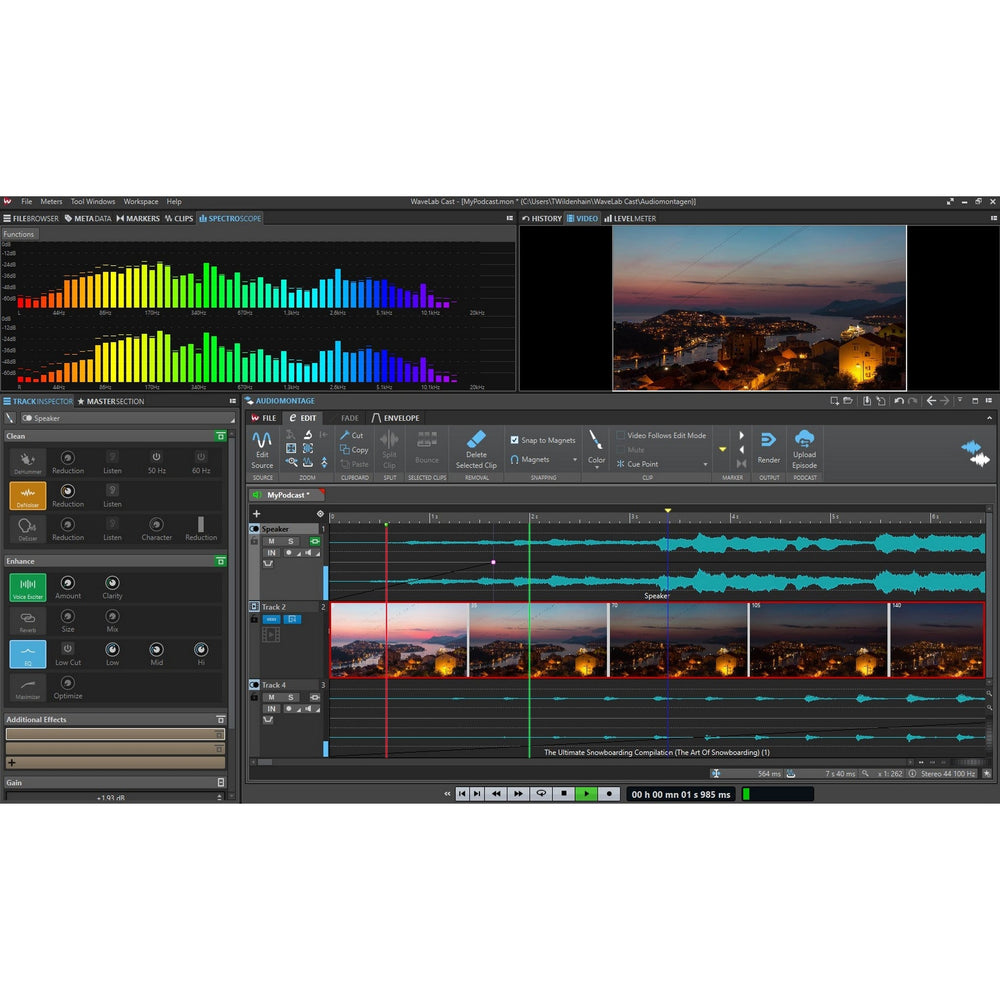The width and height of the screenshot is (1000, 1000).
Task: Toggle the Snap to Magnets checkbox
Action: [514, 440]
